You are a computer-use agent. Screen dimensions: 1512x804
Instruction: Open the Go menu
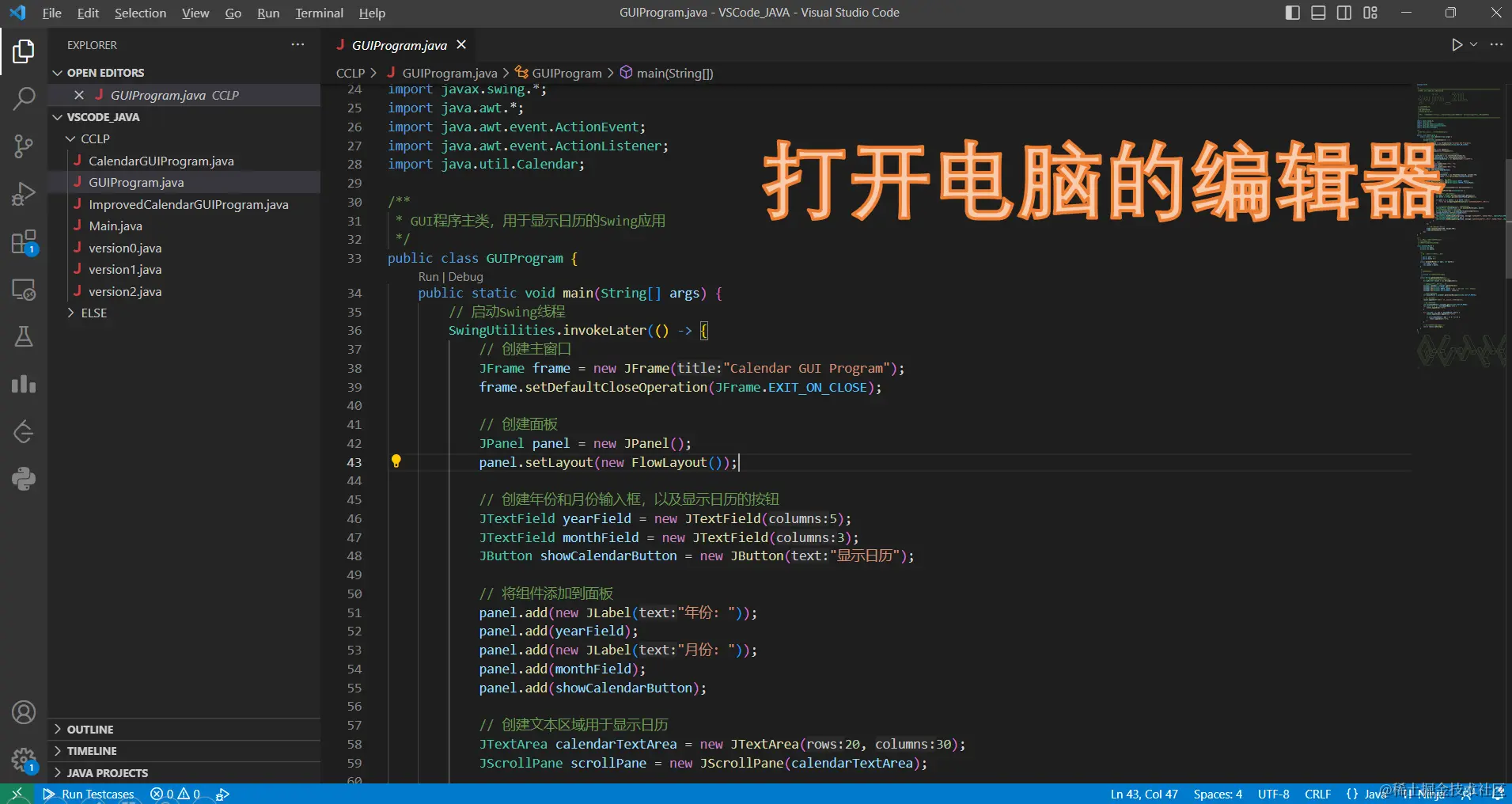coord(233,13)
